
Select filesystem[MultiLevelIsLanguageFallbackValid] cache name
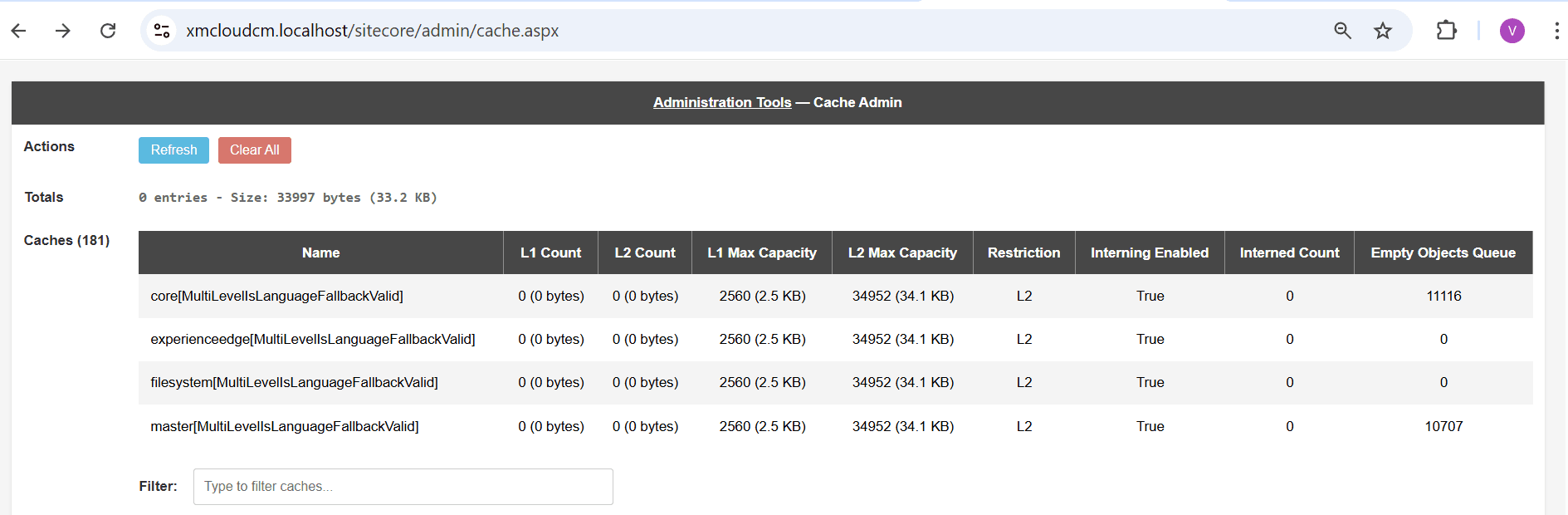click(294, 382)
